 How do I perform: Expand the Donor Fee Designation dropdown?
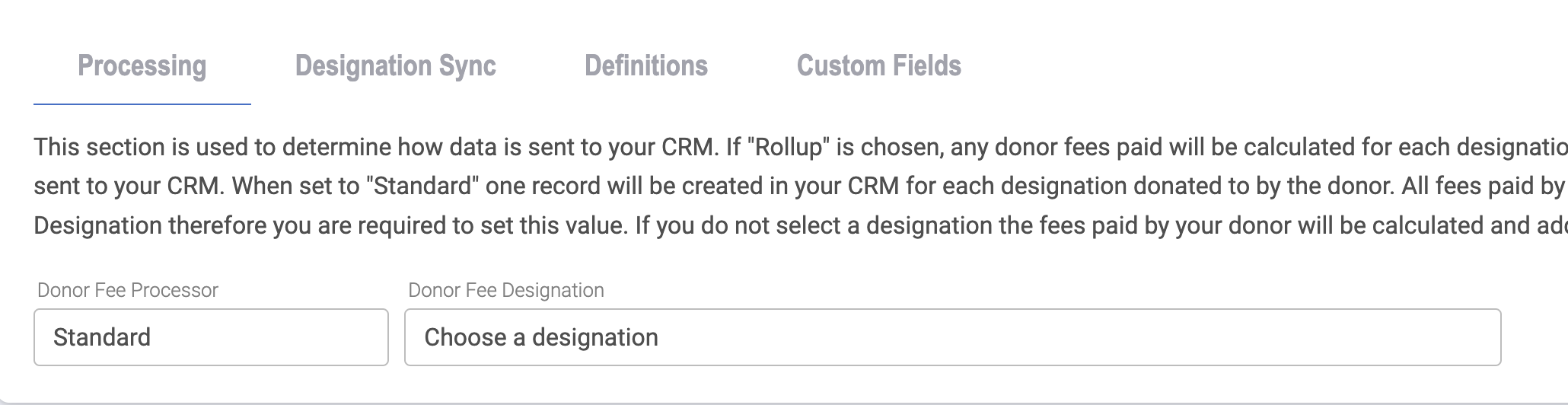pos(951,337)
